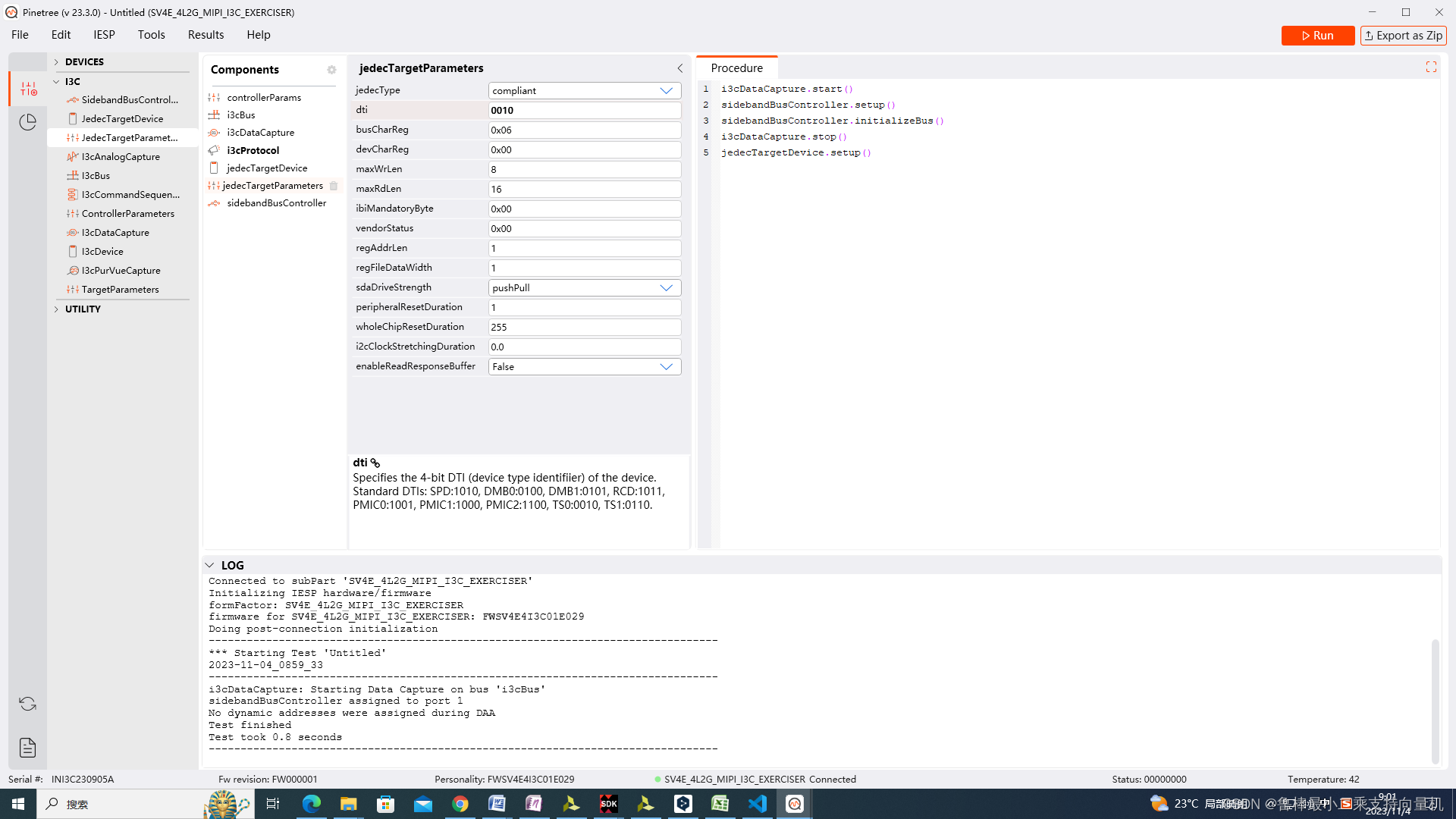This screenshot has width=1456, height=819.
Task: Open the enableReadResponseBuffer dropdown
Action: 585,366
